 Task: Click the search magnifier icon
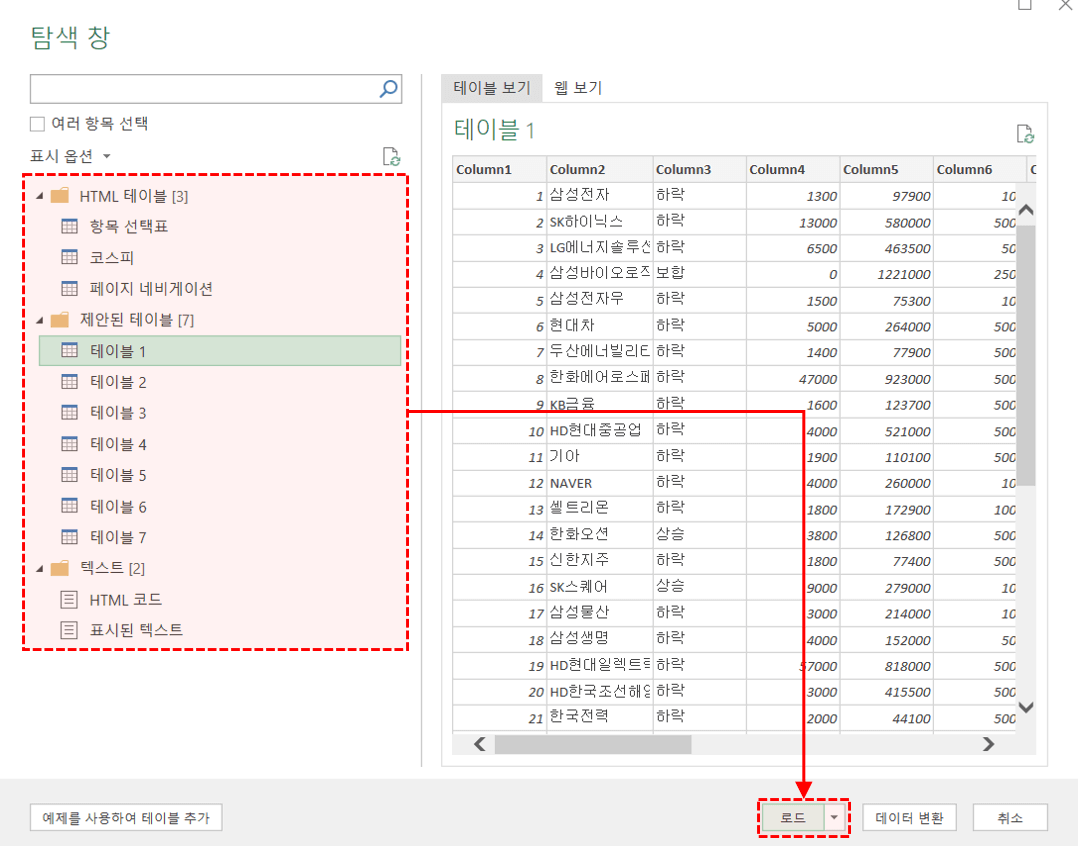(388, 89)
